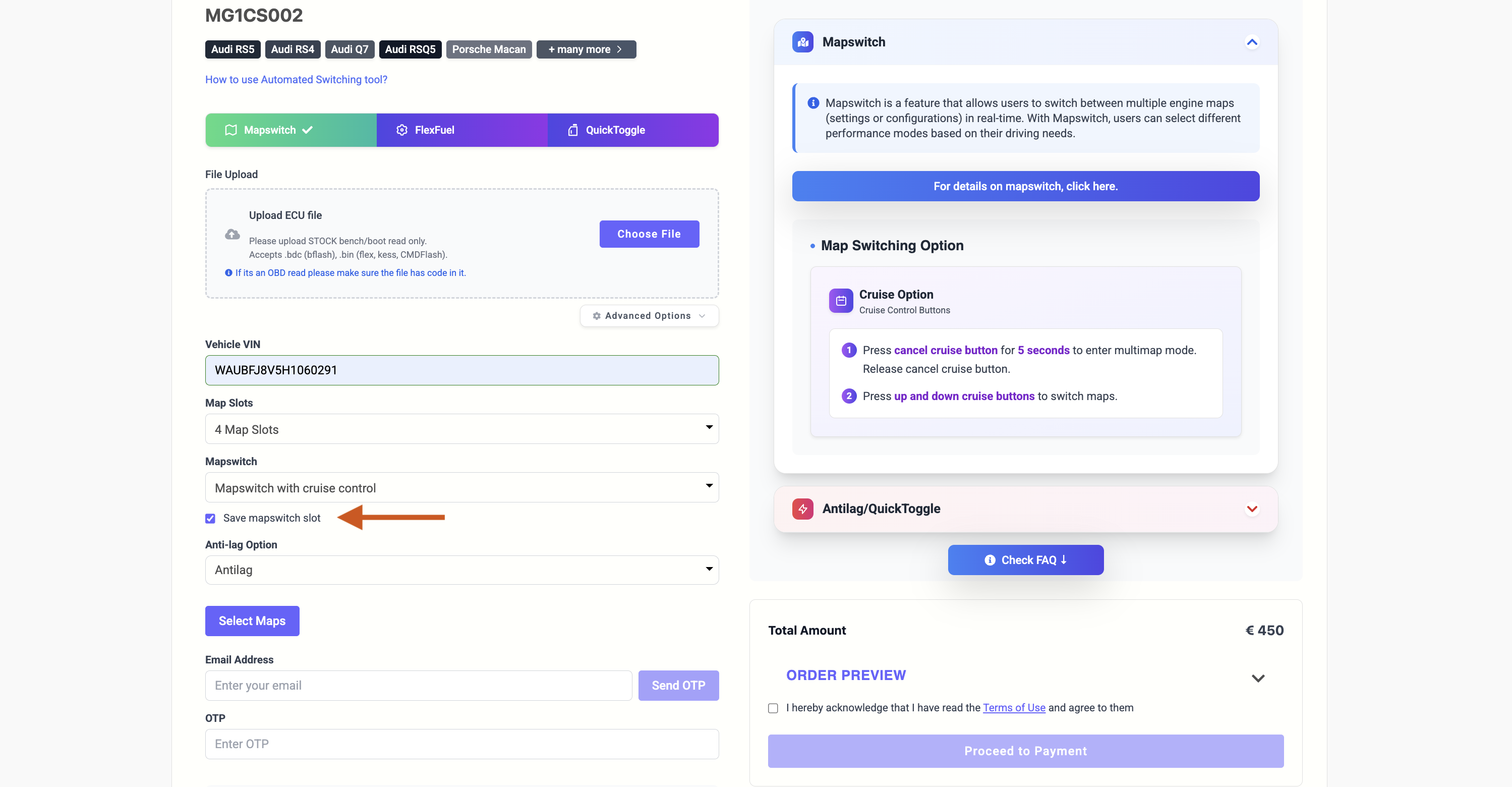Click the cloud upload icon

click(232, 235)
